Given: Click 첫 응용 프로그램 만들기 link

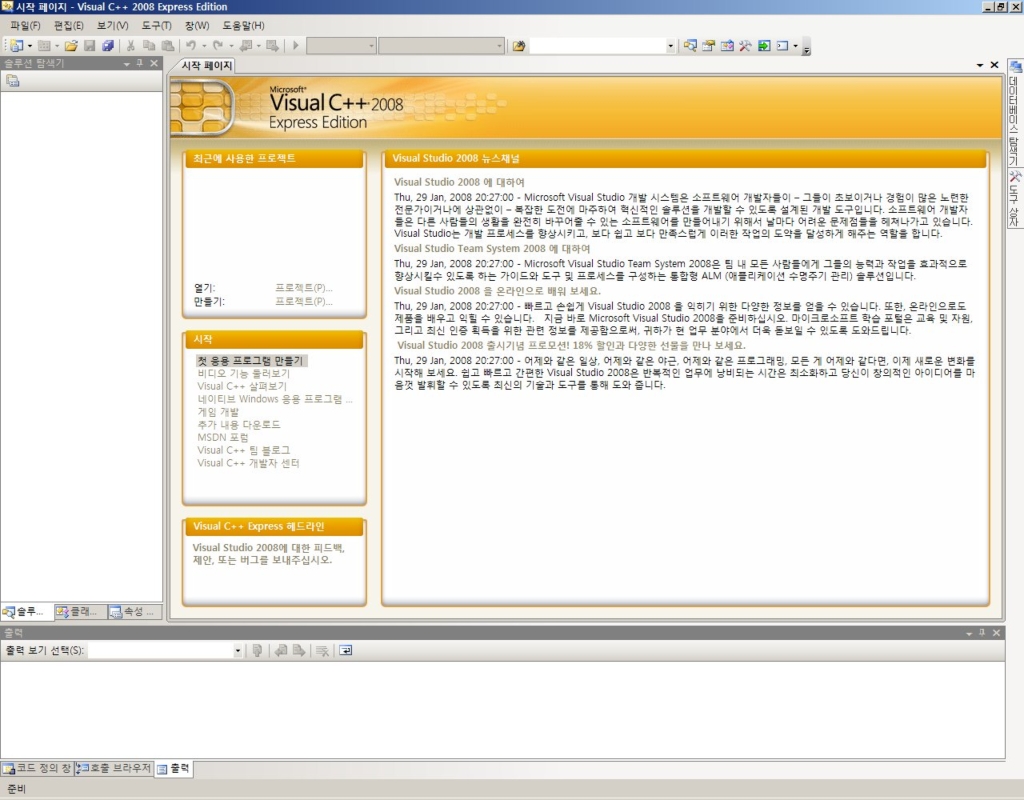Looking at the screenshot, I should coord(250,360).
